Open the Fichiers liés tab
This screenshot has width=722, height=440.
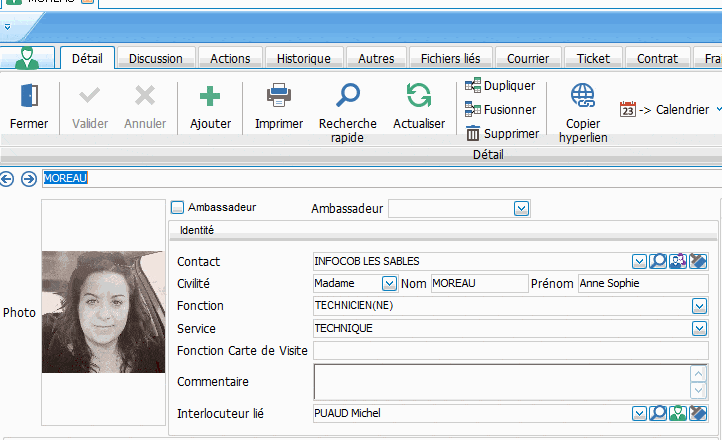450,59
